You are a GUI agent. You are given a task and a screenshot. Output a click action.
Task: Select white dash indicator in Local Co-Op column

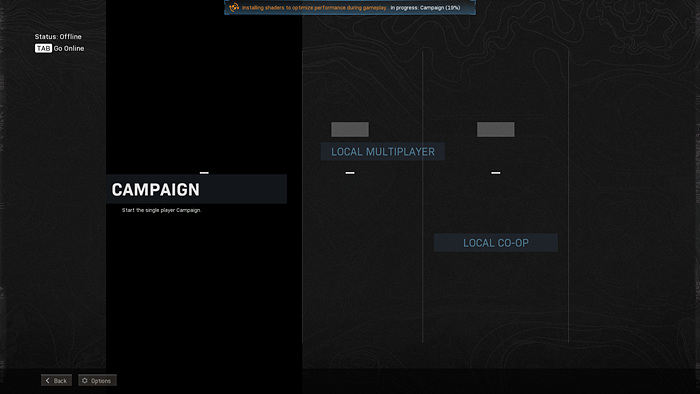pos(496,173)
